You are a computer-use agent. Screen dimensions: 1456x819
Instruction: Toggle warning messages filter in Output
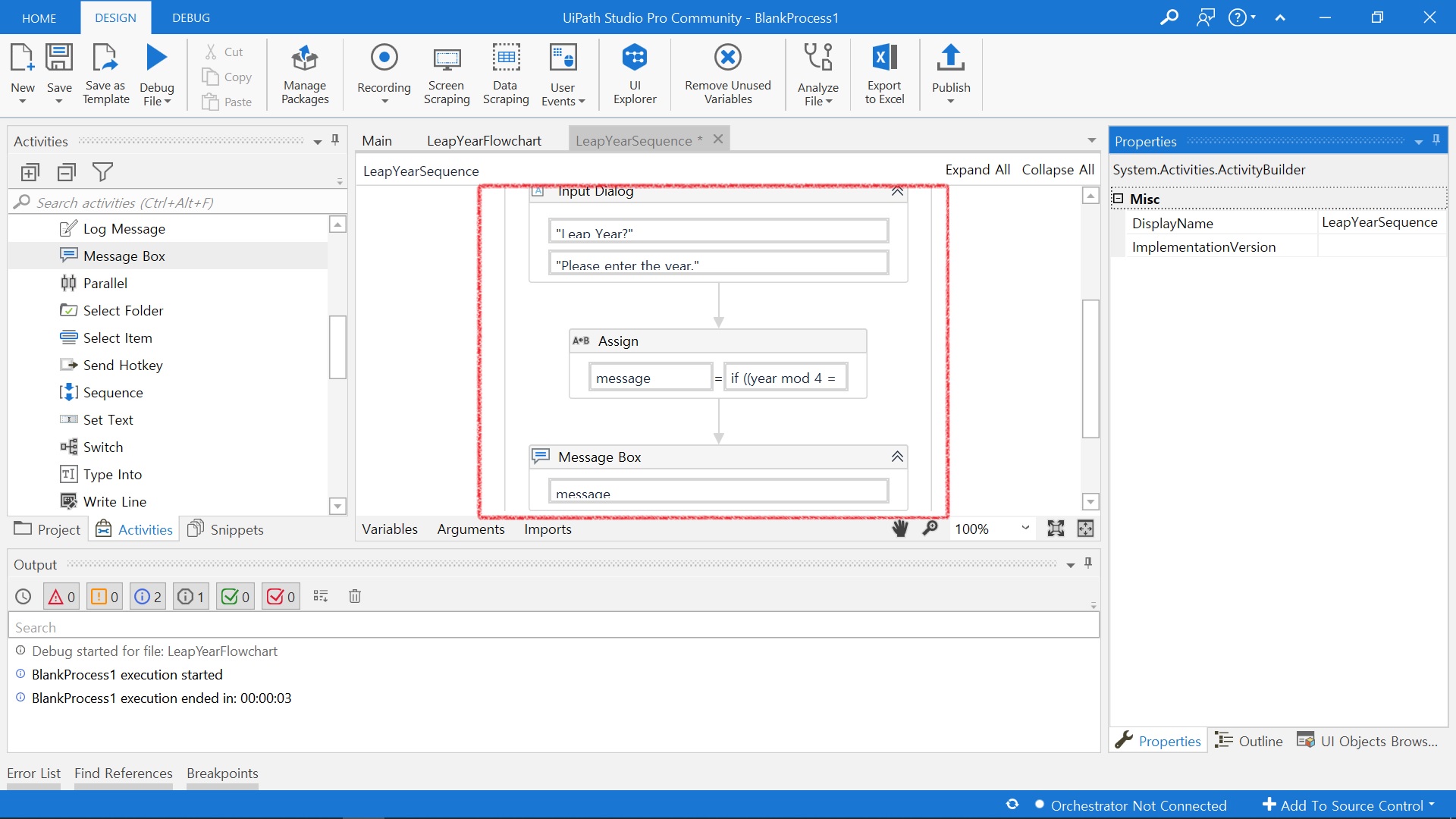tap(105, 597)
